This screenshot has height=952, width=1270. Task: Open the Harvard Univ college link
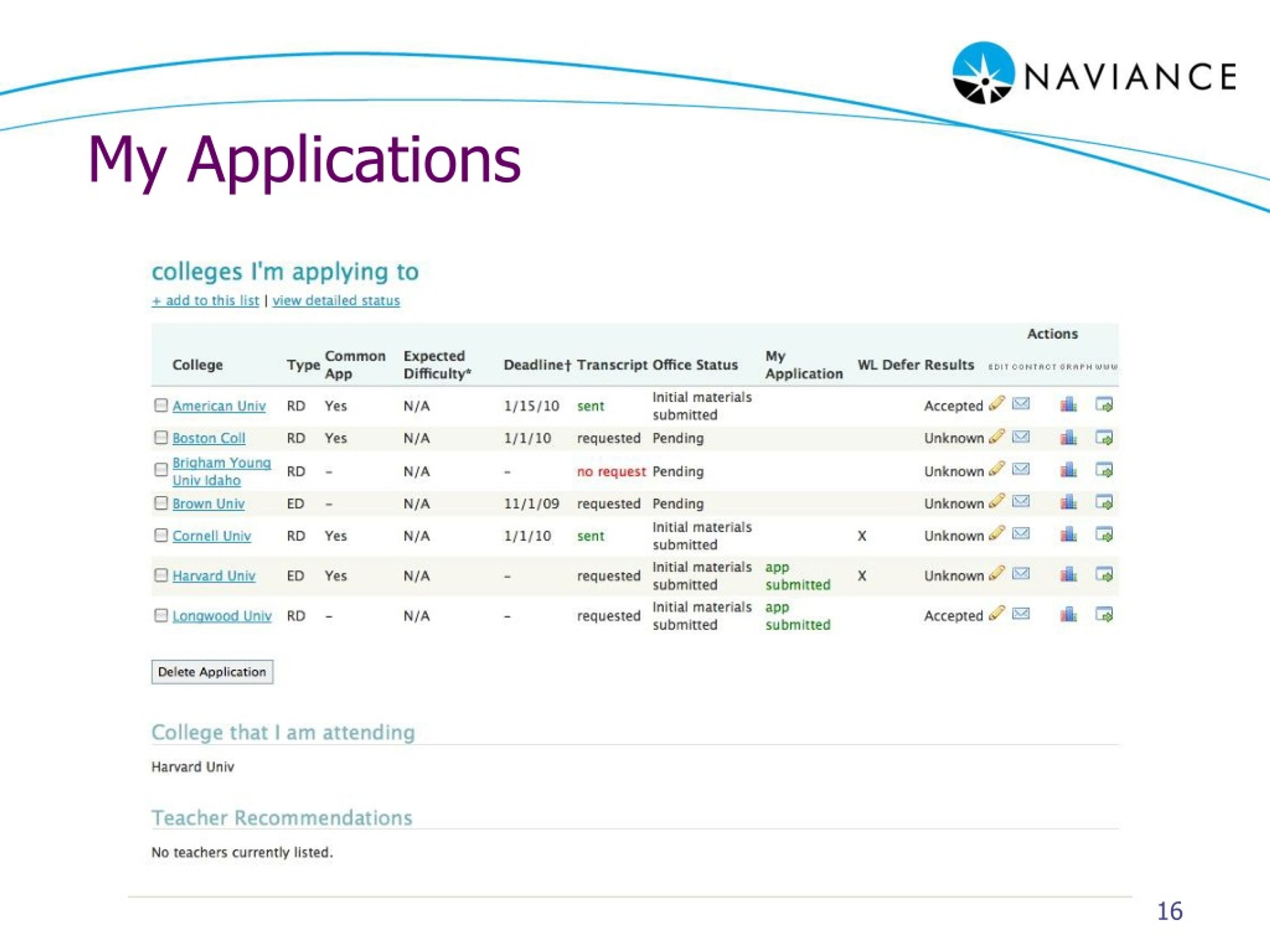pos(214,576)
